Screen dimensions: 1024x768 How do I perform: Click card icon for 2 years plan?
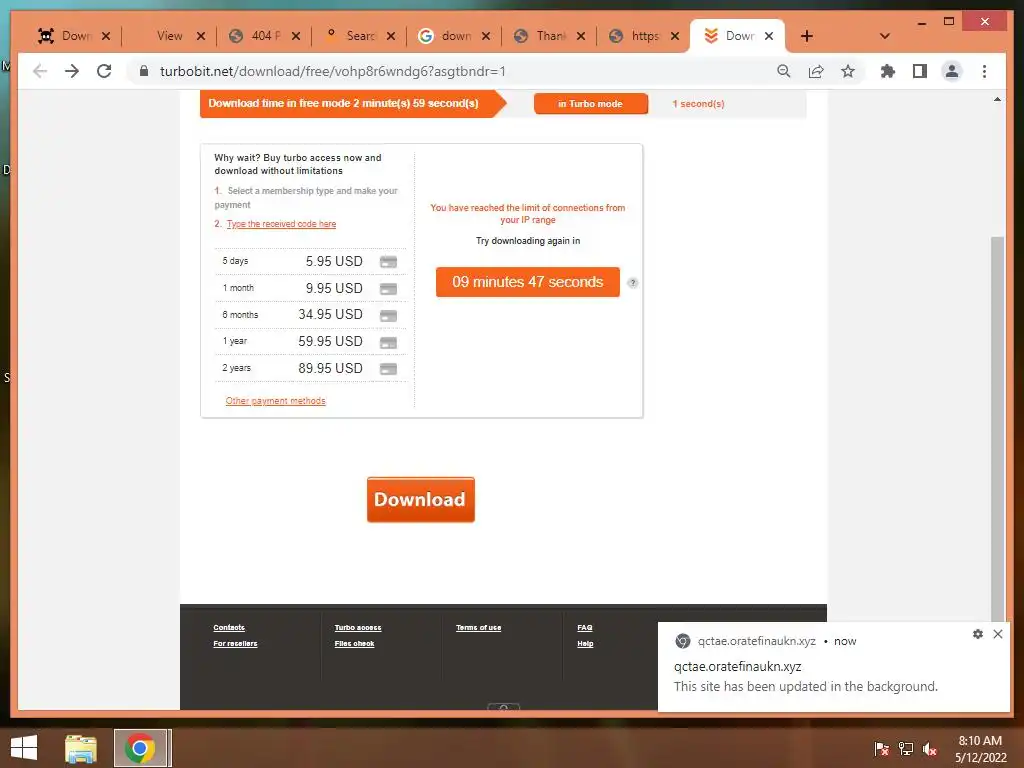[x=389, y=369]
